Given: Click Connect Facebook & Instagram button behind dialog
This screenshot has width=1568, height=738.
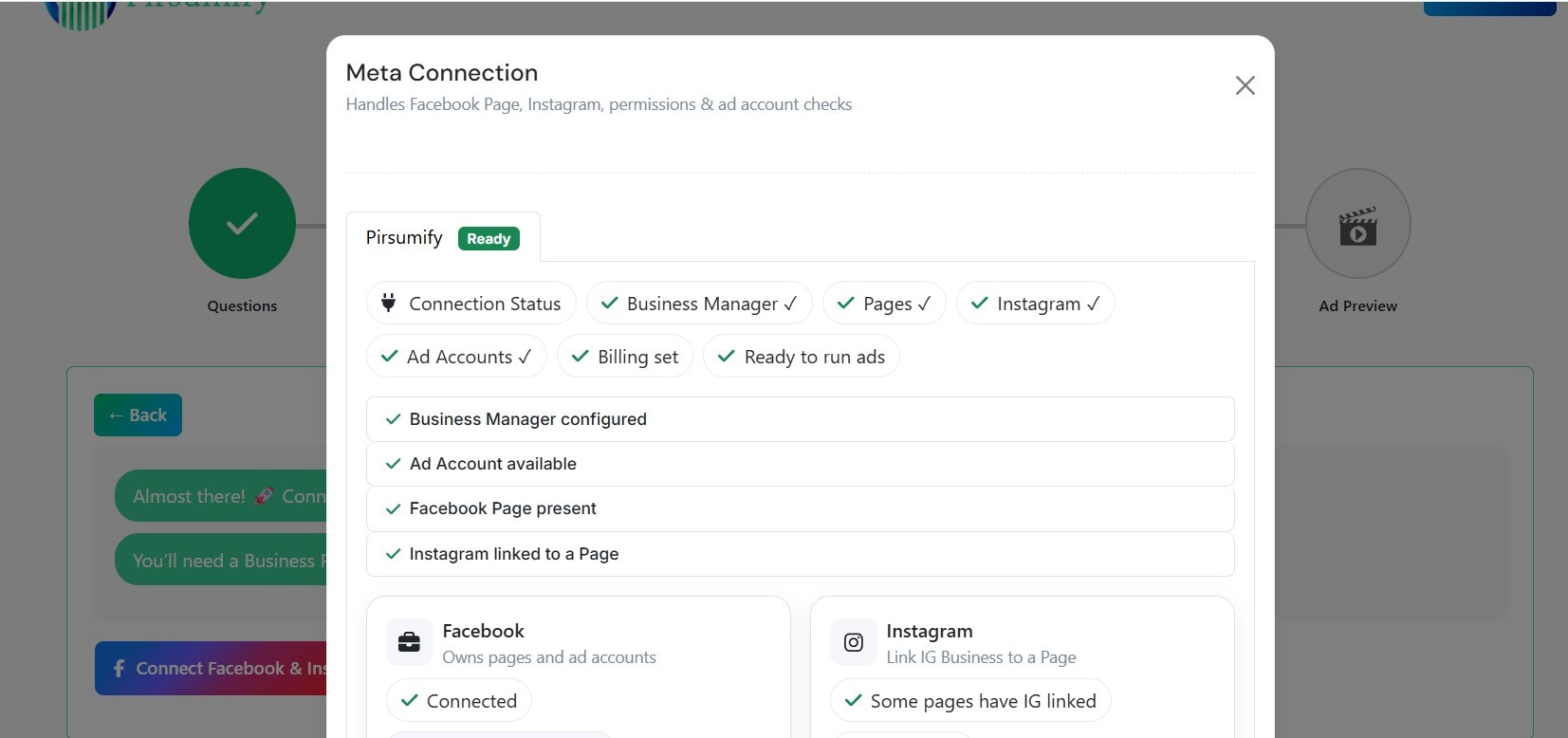Looking at the screenshot, I should 211,669.
